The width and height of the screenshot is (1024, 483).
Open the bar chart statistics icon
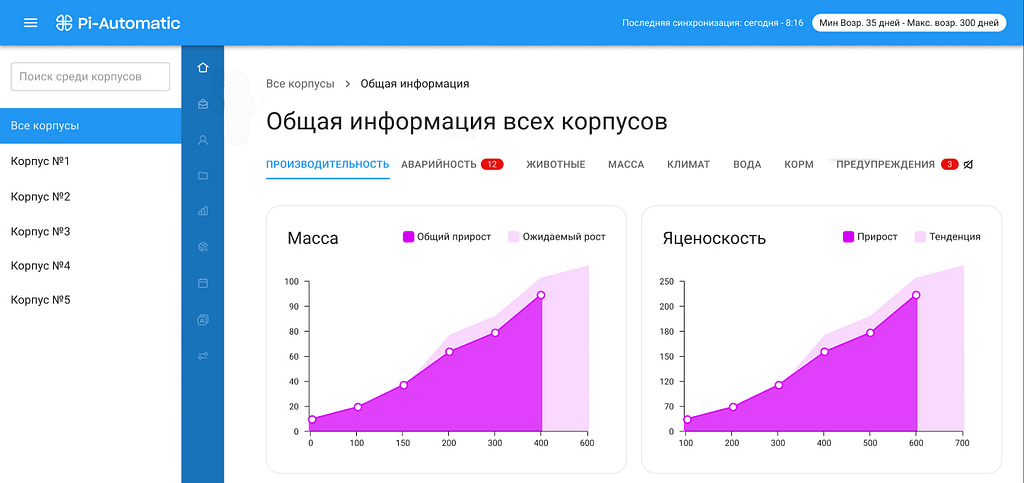tap(202, 211)
